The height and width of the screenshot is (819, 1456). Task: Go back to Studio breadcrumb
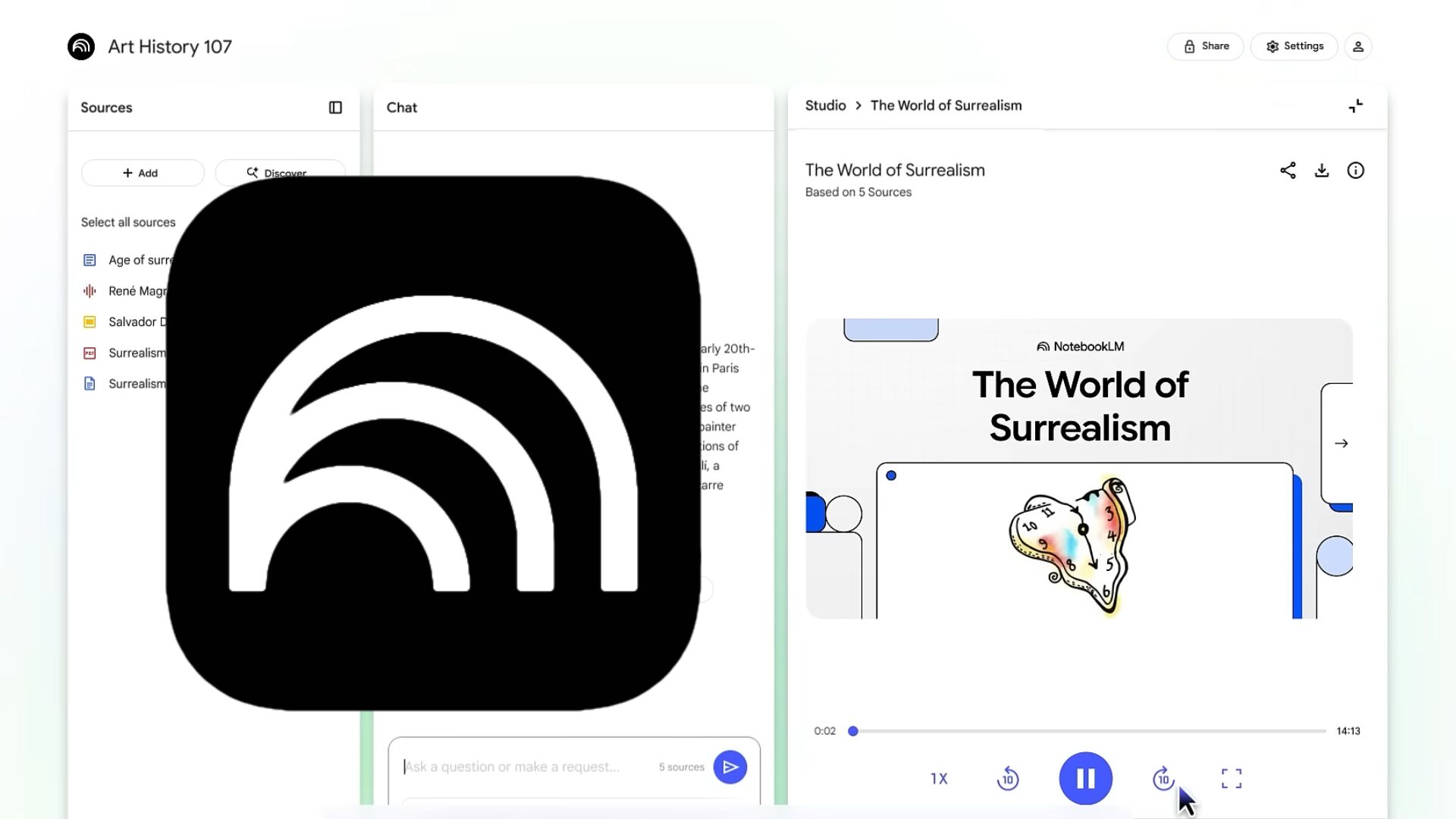point(825,105)
